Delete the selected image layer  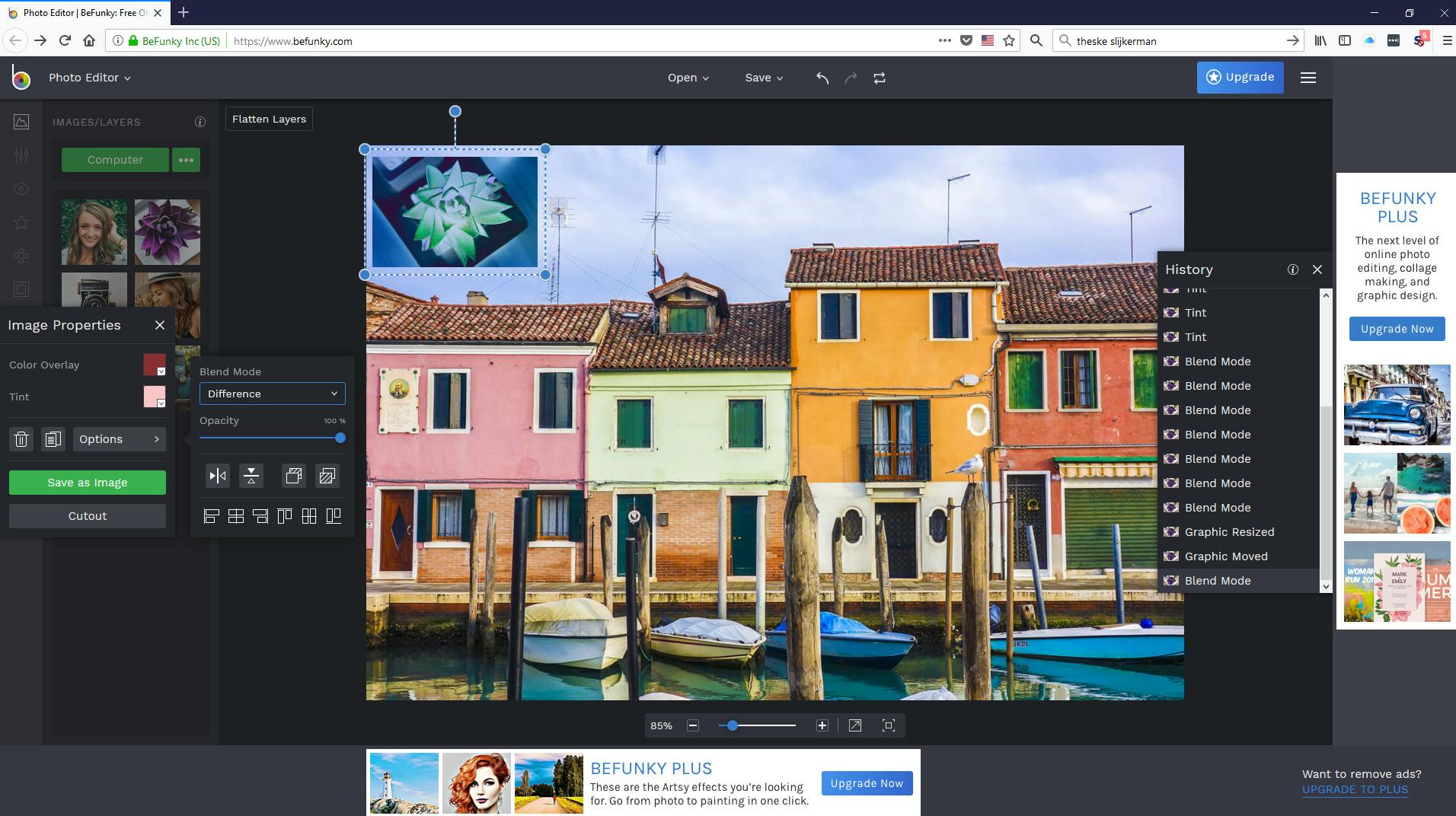pyautogui.click(x=21, y=439)
